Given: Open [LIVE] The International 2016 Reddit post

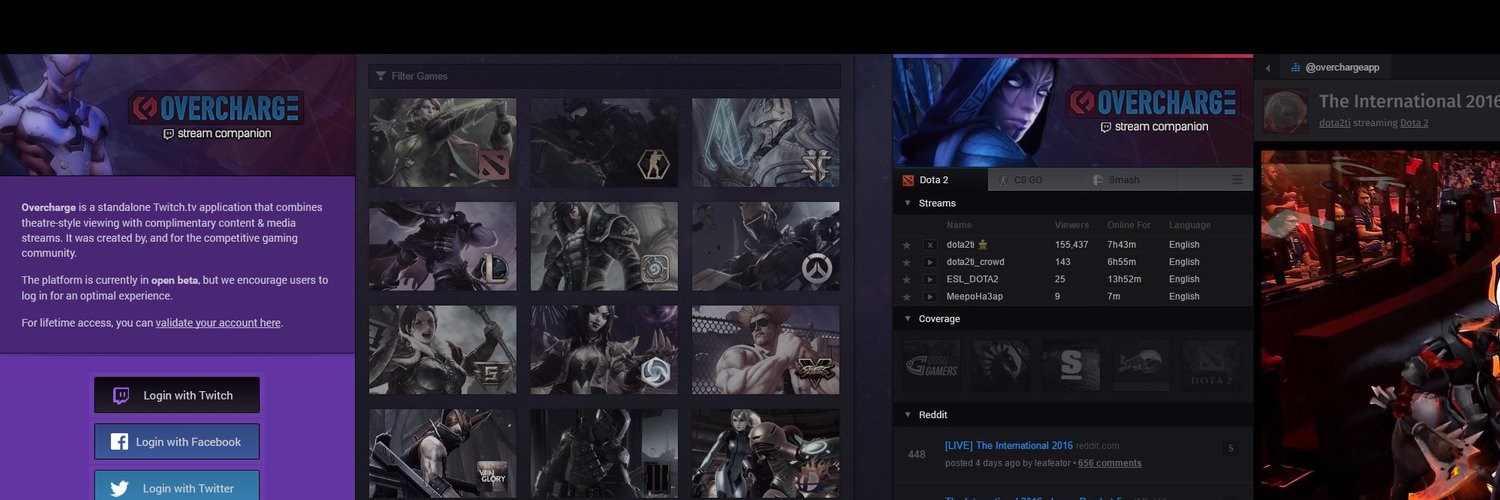Looking at the screenshot, I should [1008, 446].
